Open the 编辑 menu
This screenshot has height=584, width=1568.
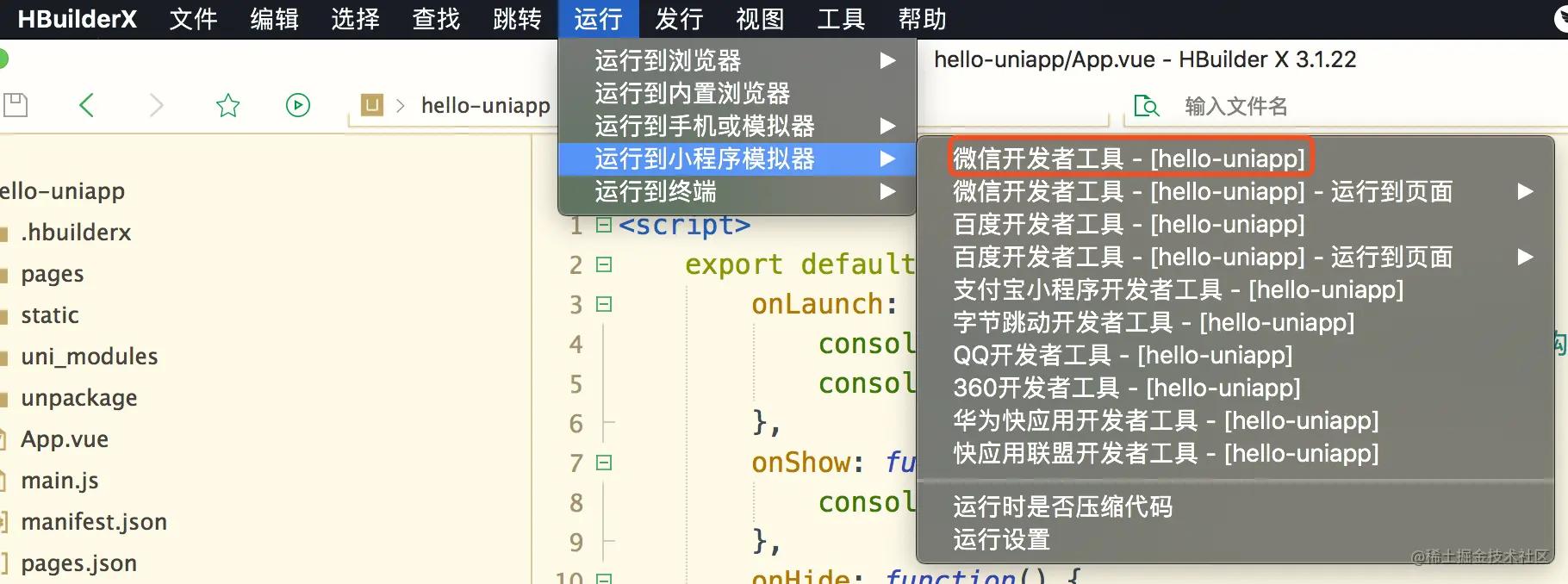tap(274, 19)
